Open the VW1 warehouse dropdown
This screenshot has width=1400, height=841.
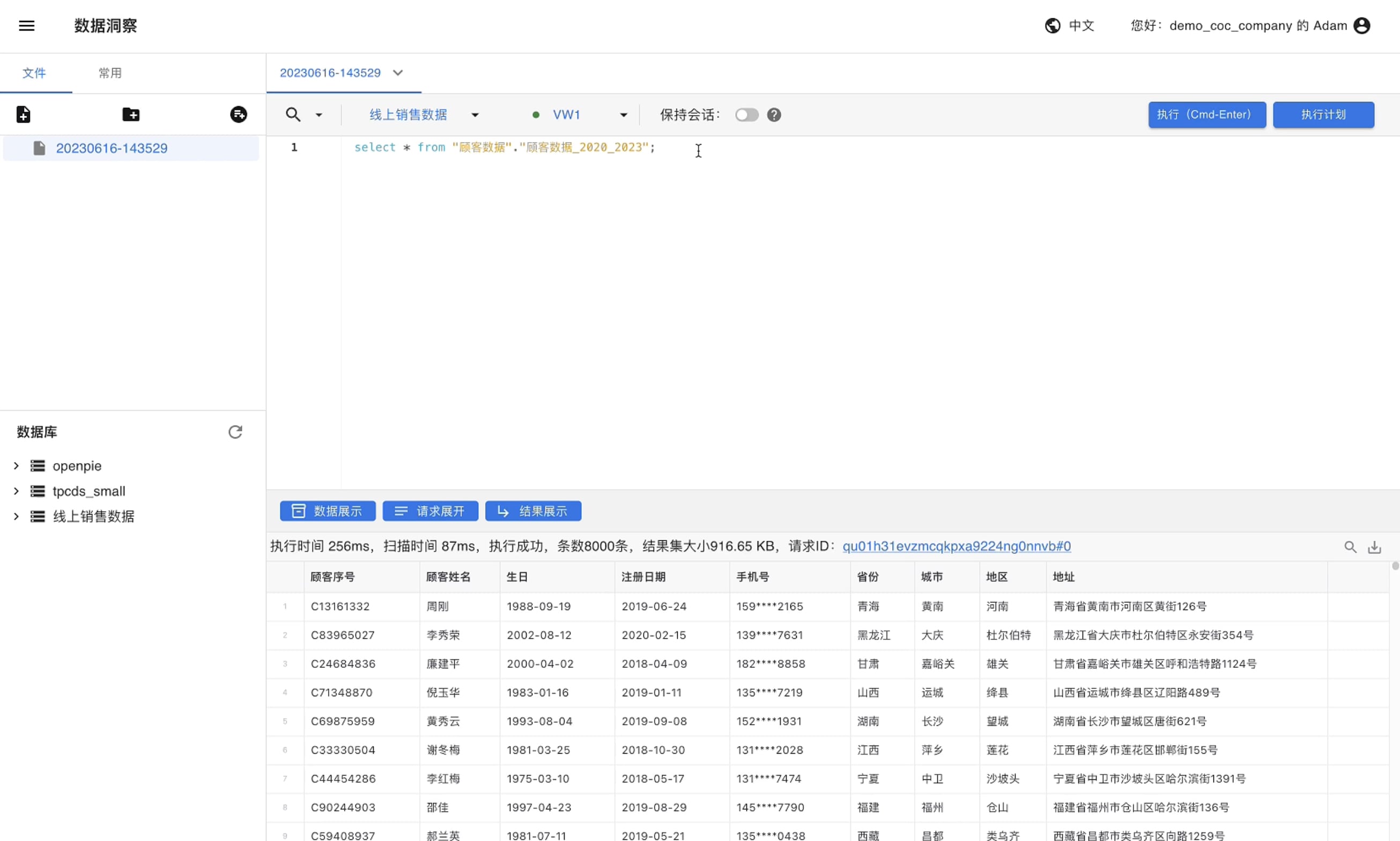pyautogui.click(x=624, y=115)
